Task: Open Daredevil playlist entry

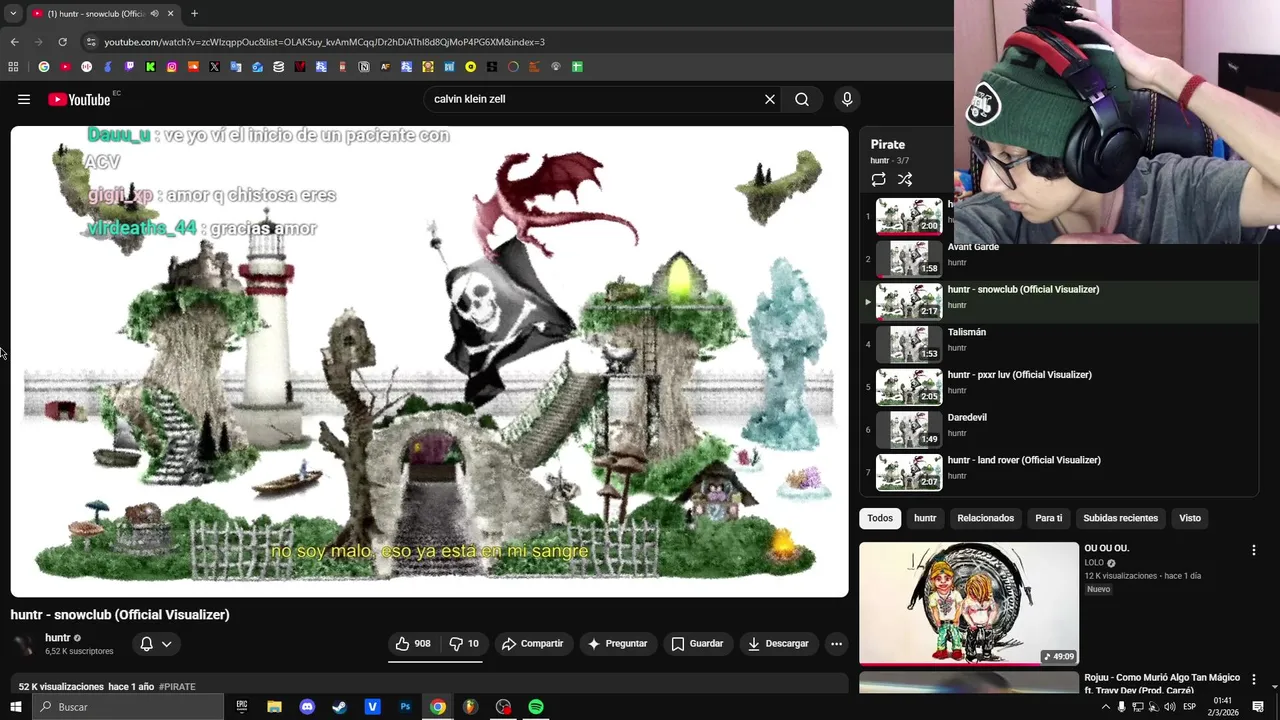Action: pos(1058,430)
